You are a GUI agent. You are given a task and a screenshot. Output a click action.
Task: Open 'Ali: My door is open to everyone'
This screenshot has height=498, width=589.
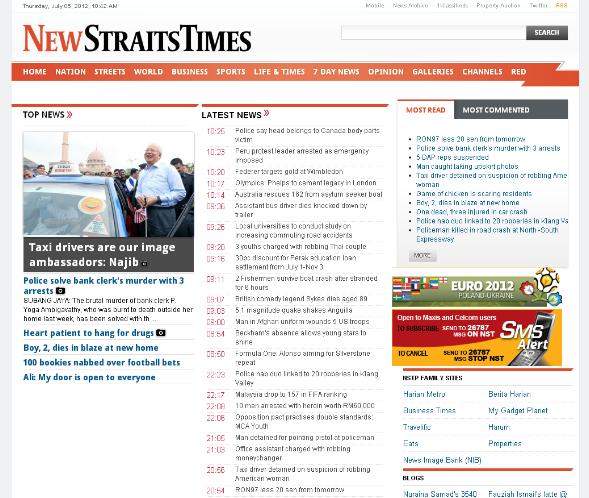pos(89,377)
